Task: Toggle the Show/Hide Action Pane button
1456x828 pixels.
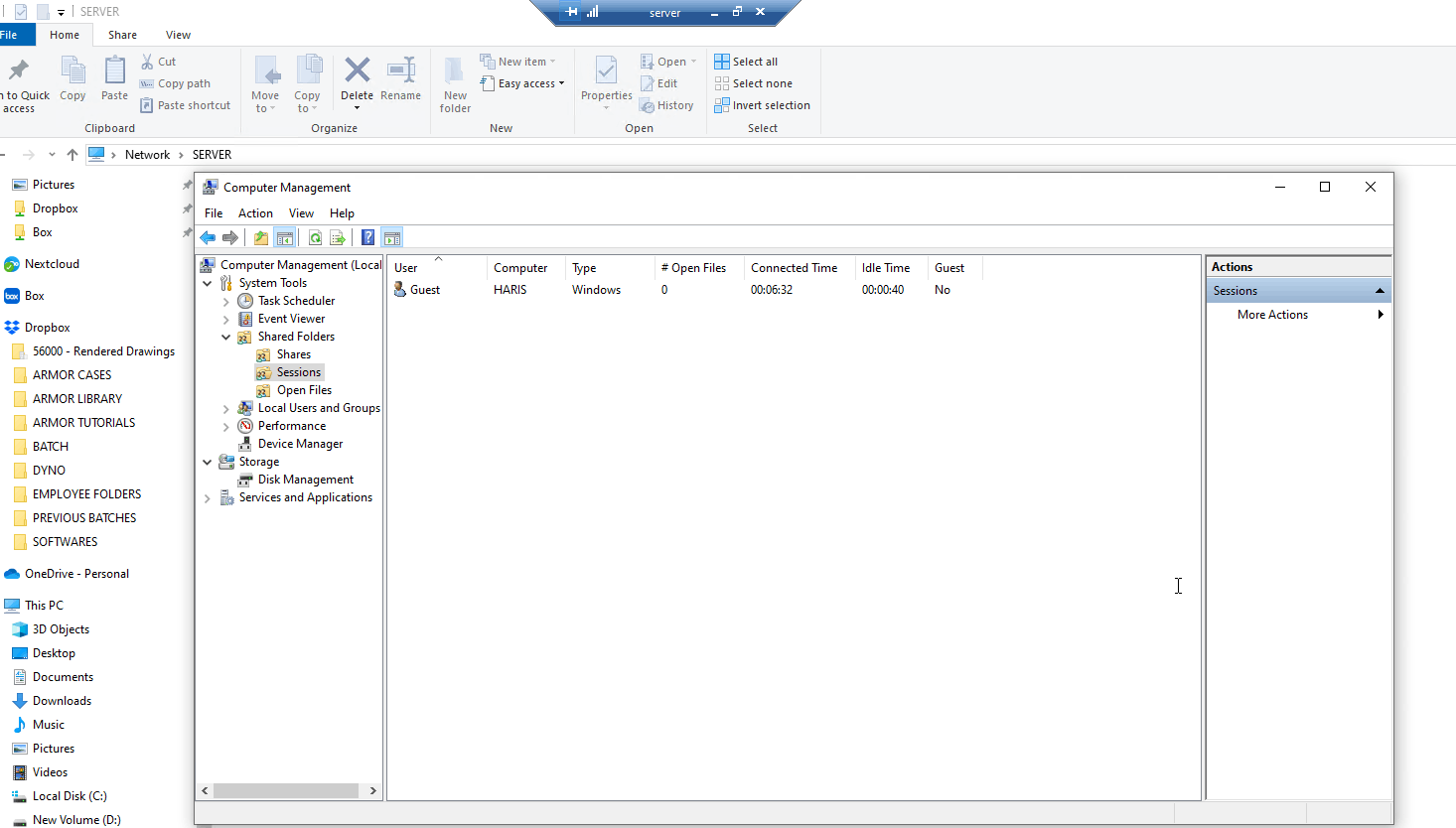Action: tap(392, 237)
